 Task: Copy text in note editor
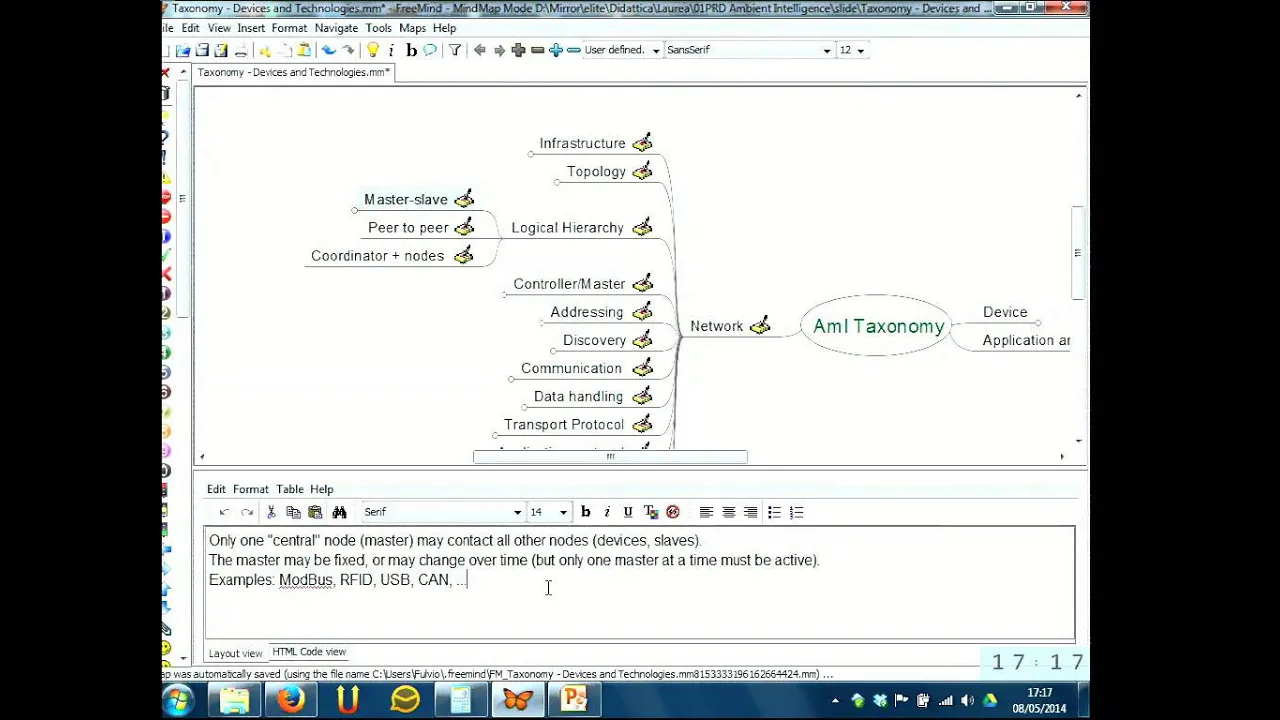293,512
